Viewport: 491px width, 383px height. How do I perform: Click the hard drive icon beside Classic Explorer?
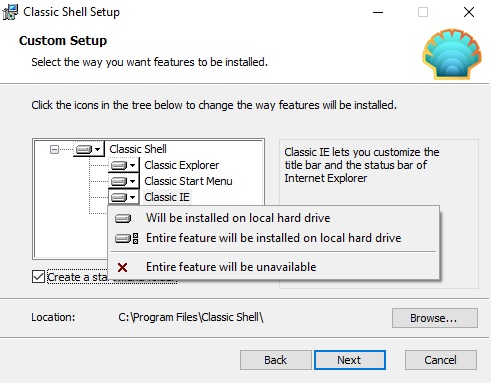119,165
